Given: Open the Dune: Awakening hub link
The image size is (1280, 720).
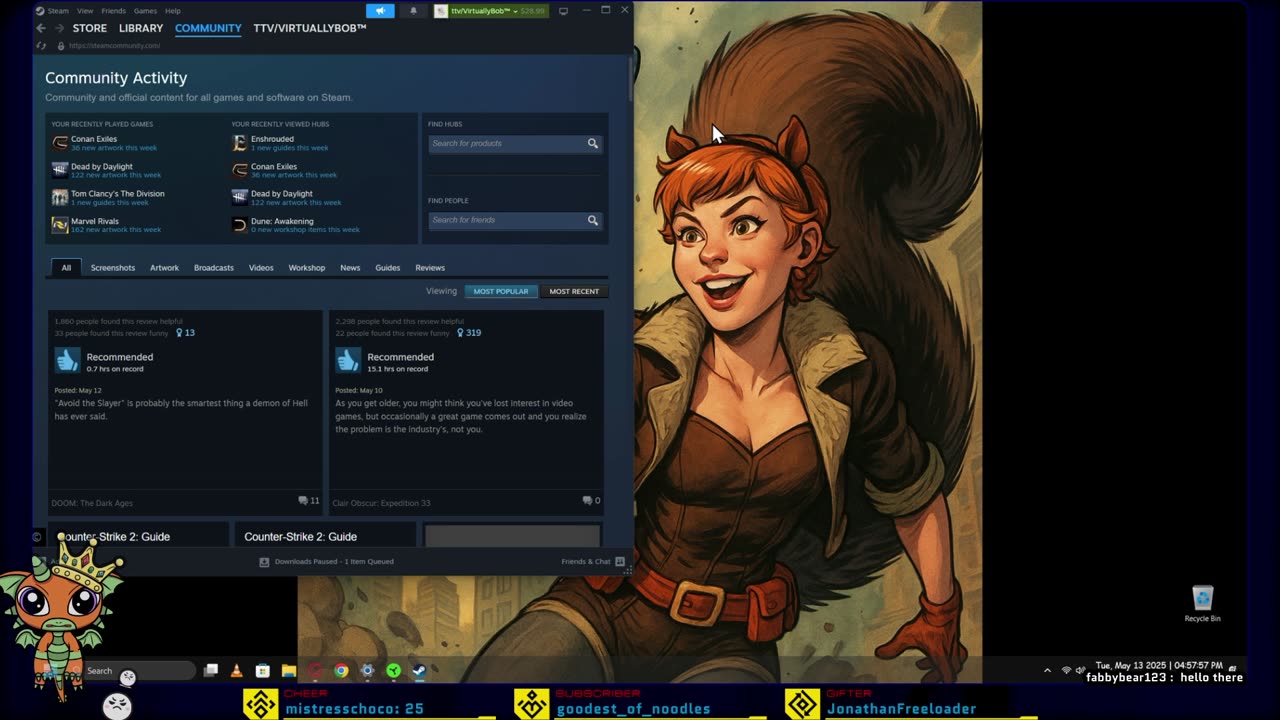Looking at the screenshot, I should click(x=282, y=221).
